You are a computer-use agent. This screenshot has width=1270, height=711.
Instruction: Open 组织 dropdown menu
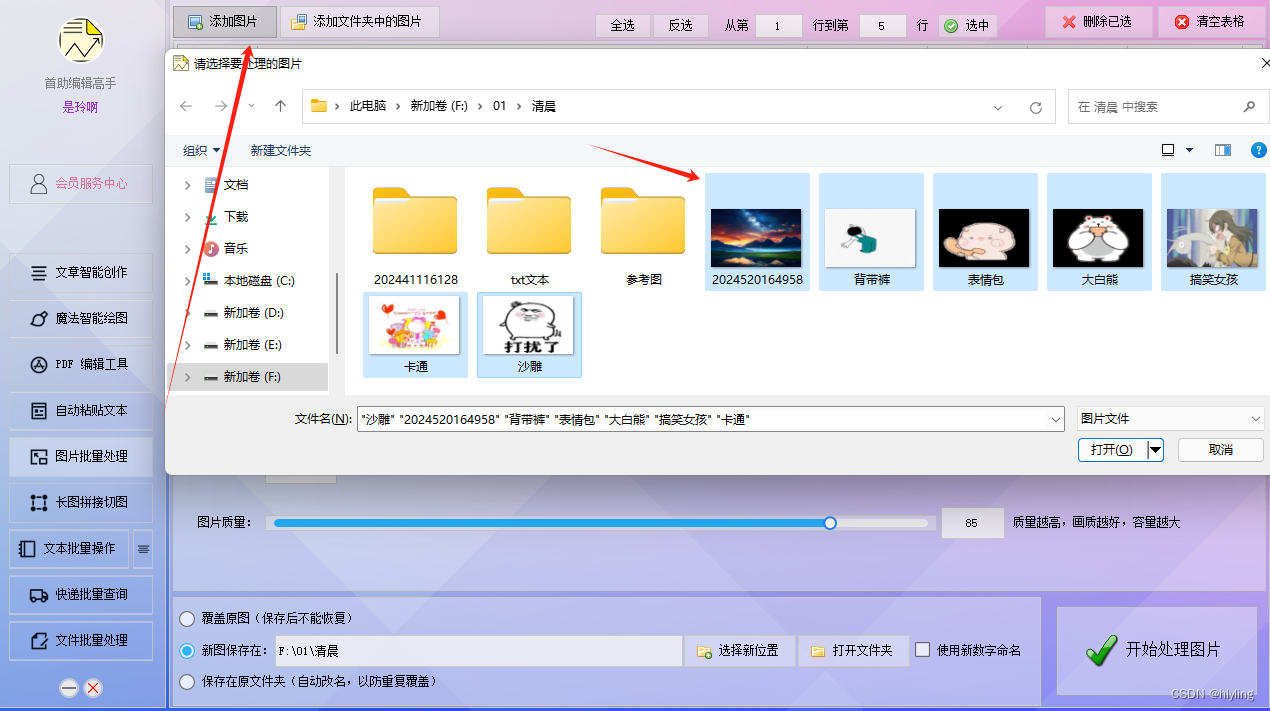[201, 150]
